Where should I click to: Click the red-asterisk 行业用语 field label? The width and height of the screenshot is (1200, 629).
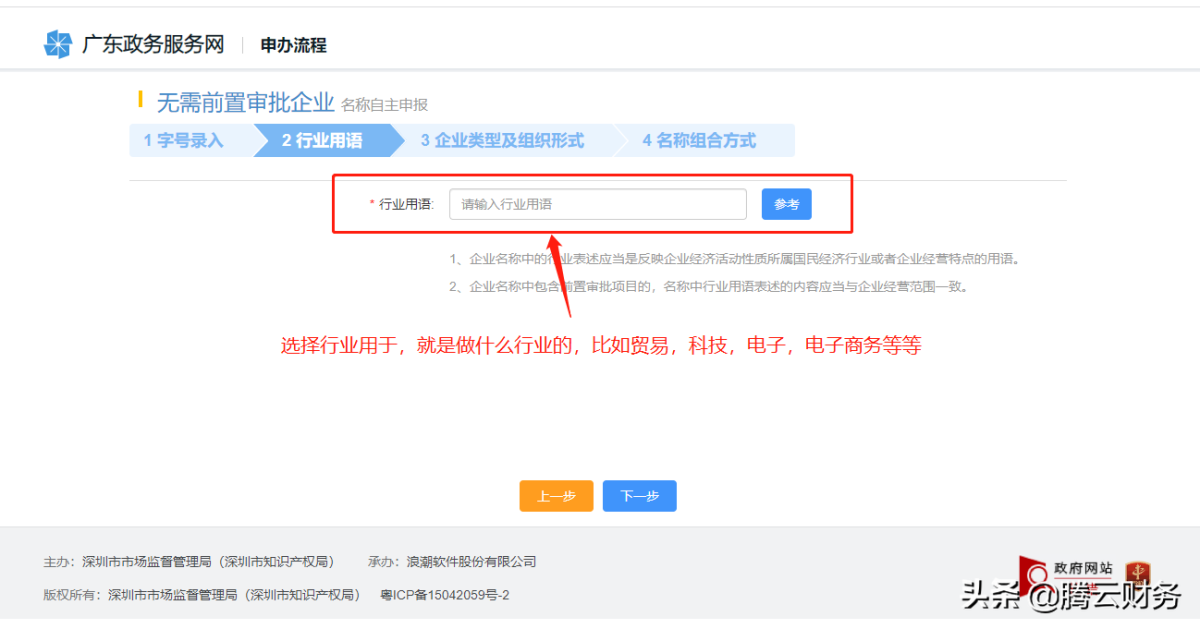pyautogui.click(x=403, y=204)
